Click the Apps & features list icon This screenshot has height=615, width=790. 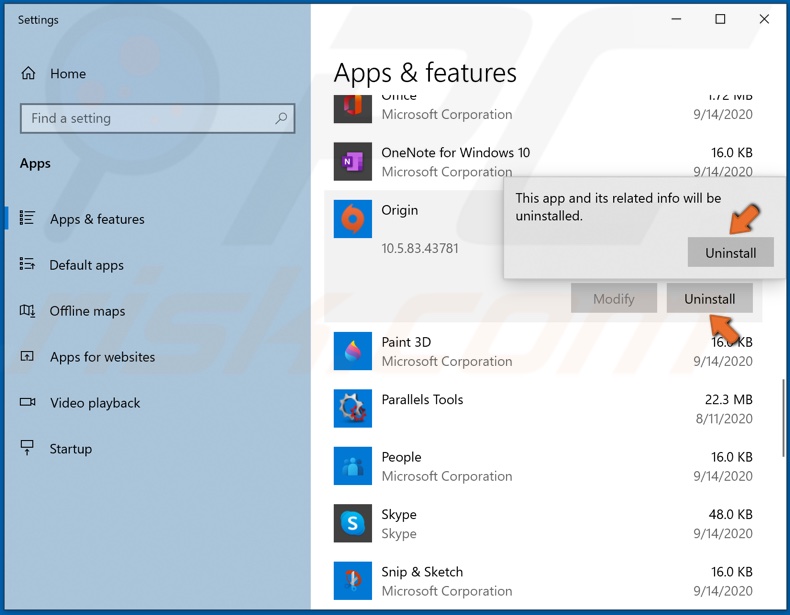tap(27, 218)
